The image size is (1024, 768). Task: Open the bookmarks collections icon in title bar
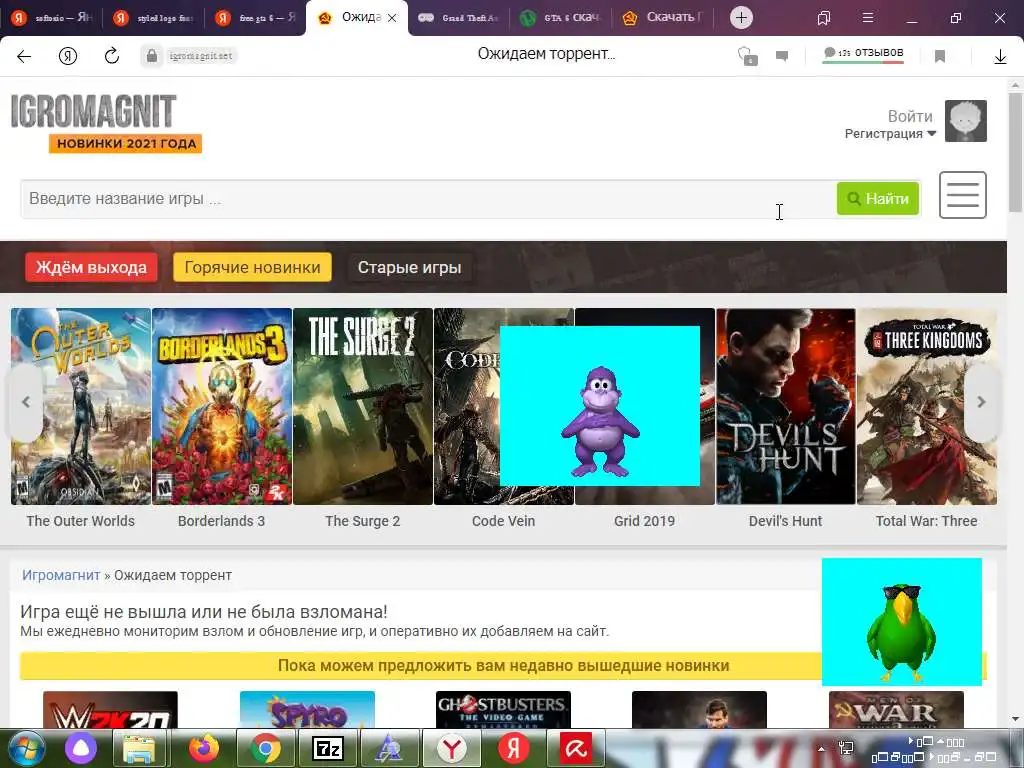824,18
